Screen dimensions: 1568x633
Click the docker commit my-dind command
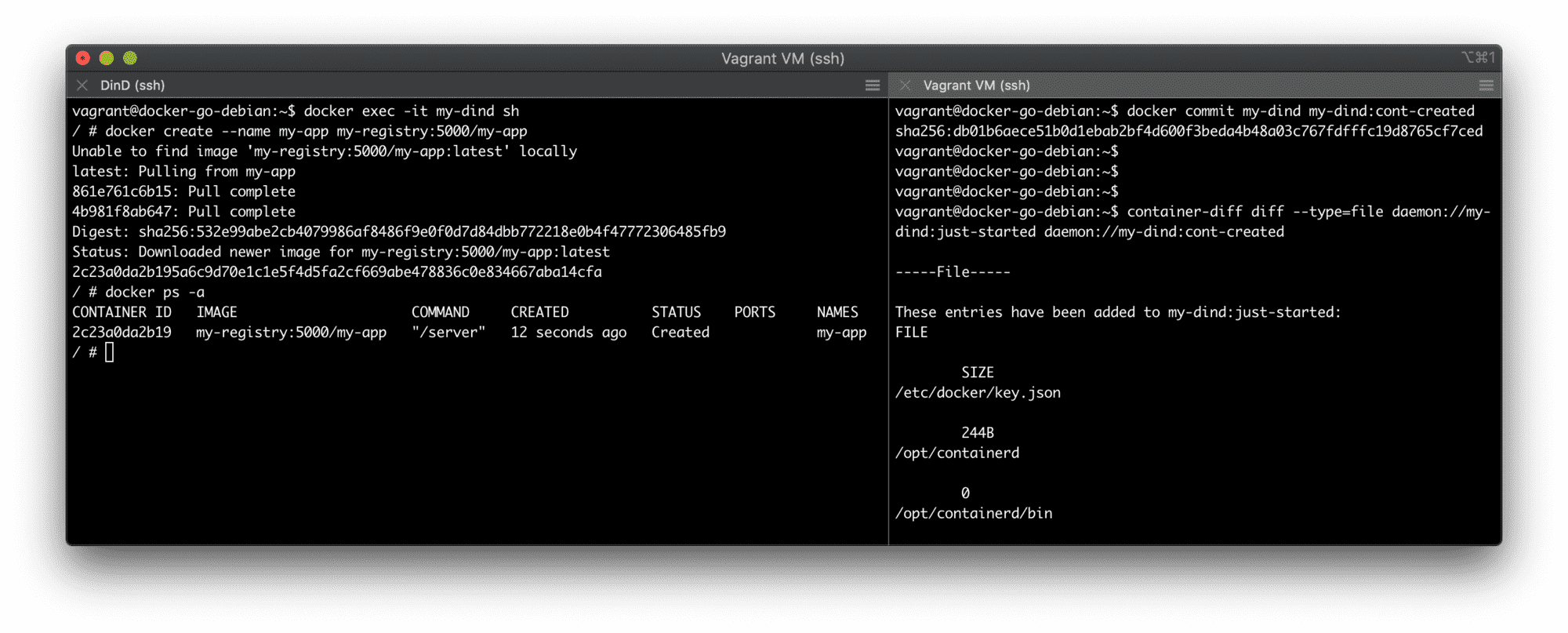click(1301, 111)
